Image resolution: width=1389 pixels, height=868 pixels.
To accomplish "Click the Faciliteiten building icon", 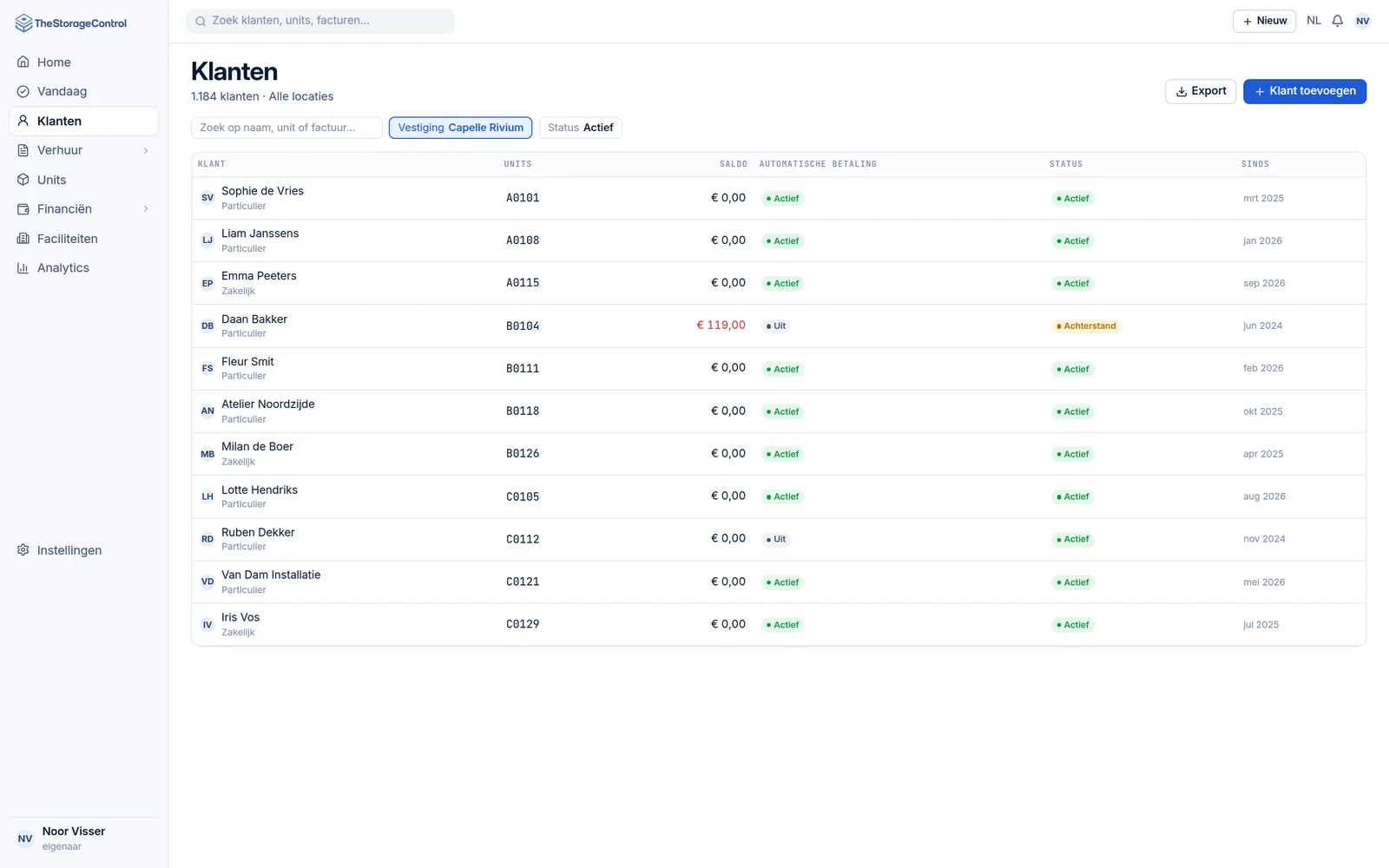I will click(x=23, y=239).
